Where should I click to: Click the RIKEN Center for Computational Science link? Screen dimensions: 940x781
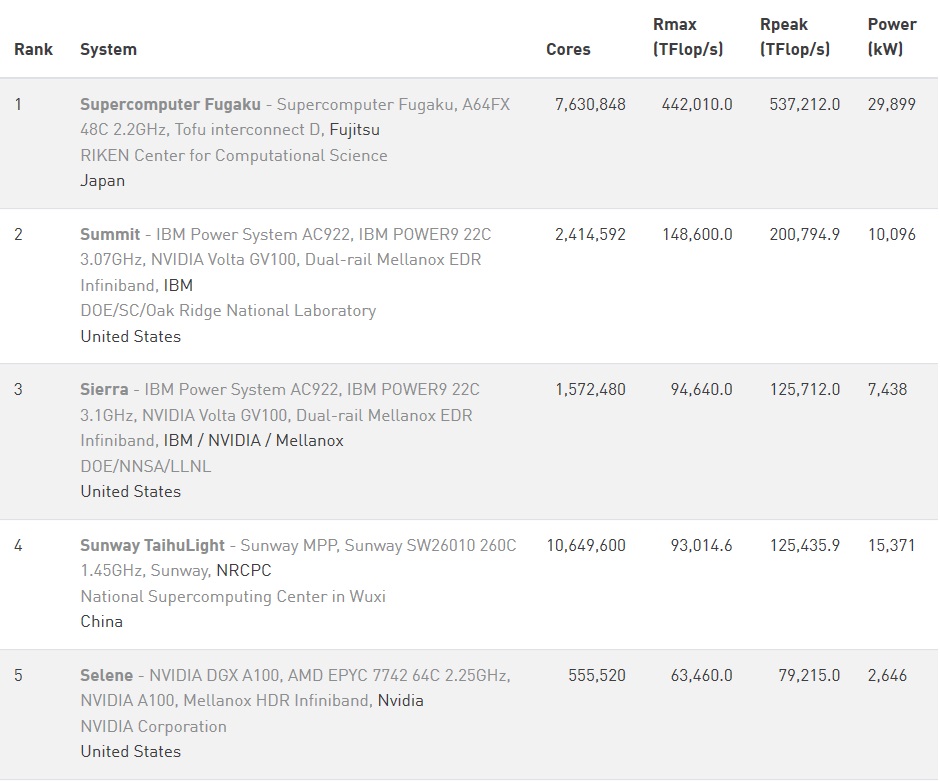point(233,155)
